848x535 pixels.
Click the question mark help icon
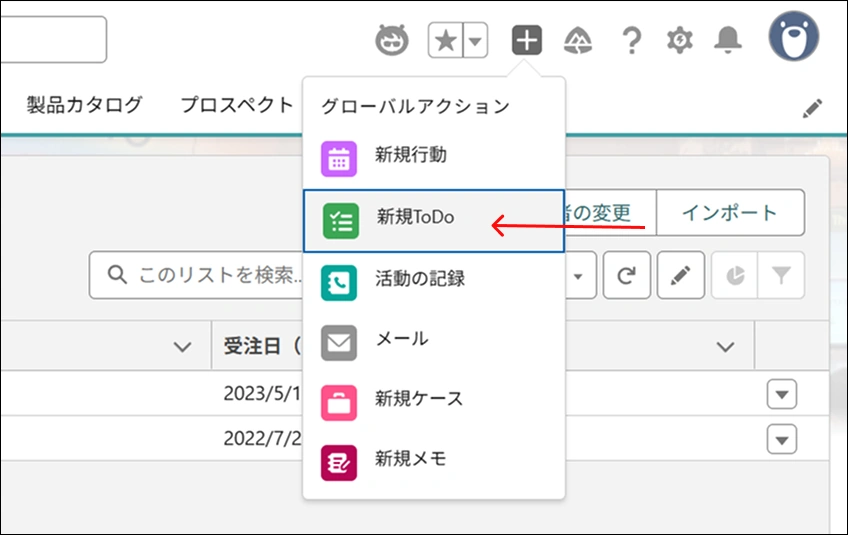(631, 40)
